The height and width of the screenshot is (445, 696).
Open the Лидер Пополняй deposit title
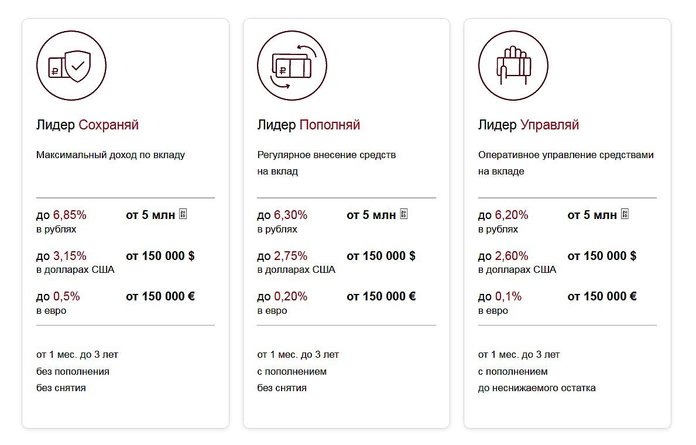coord(308,125)
